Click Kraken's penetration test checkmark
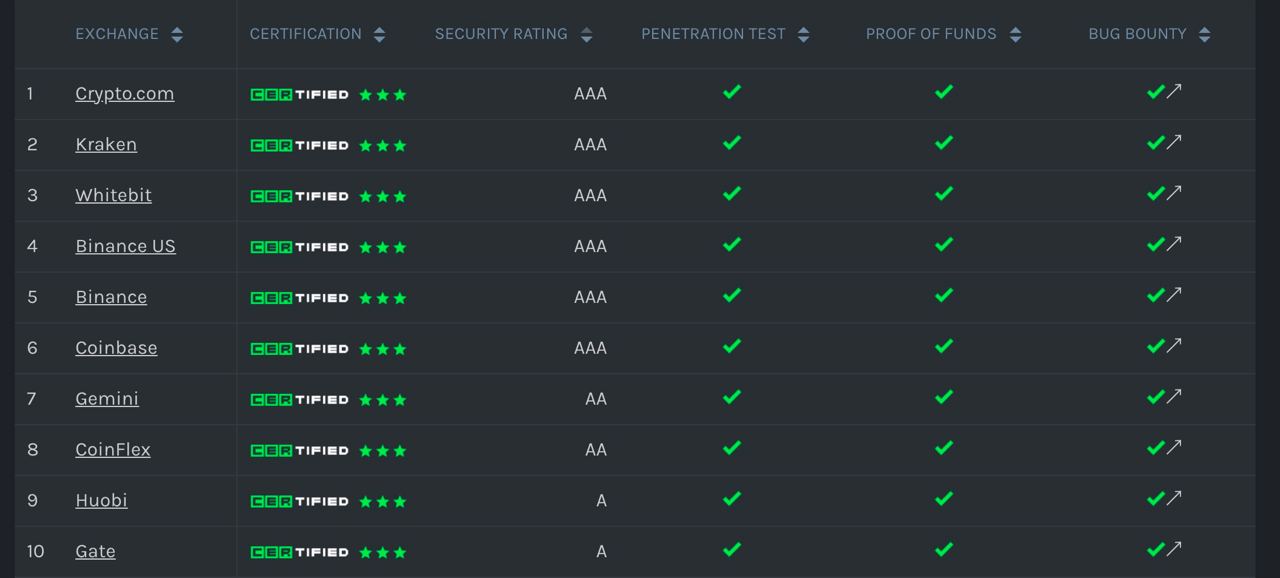This screenshot has width=1280, height=578. [x=732, y=142]
